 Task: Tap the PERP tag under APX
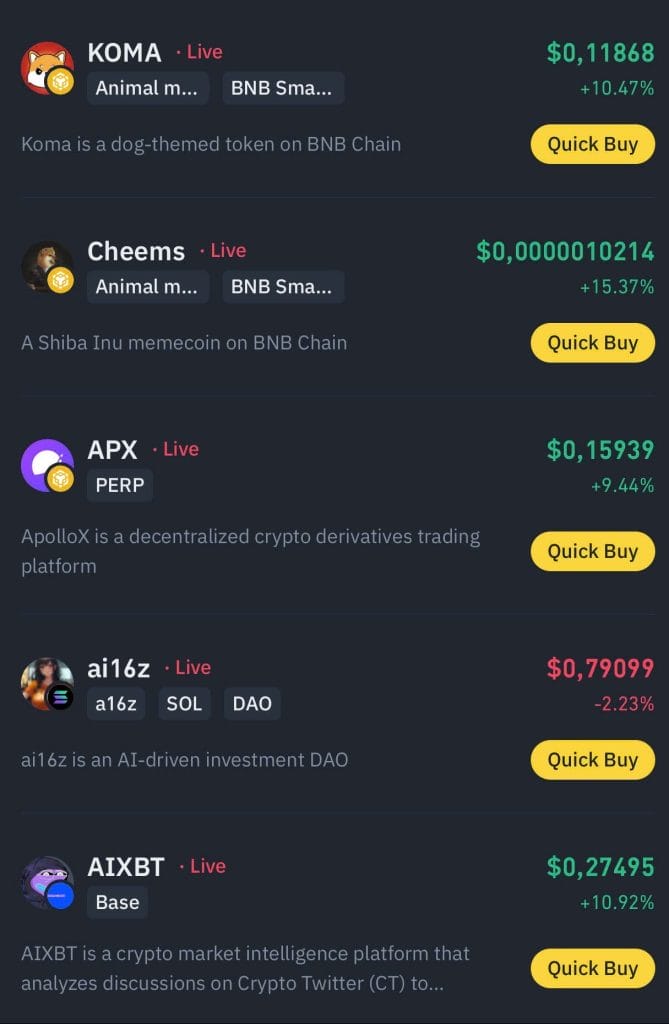pos(120,485)
